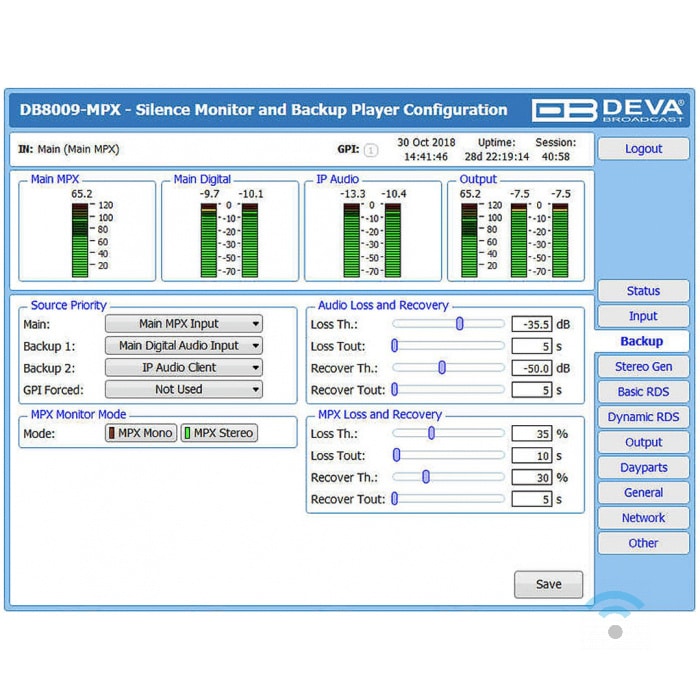This screenshot has height=700, width=700.
Task: Switch to the Stereo Gen tab
Action: pos(643,367)
